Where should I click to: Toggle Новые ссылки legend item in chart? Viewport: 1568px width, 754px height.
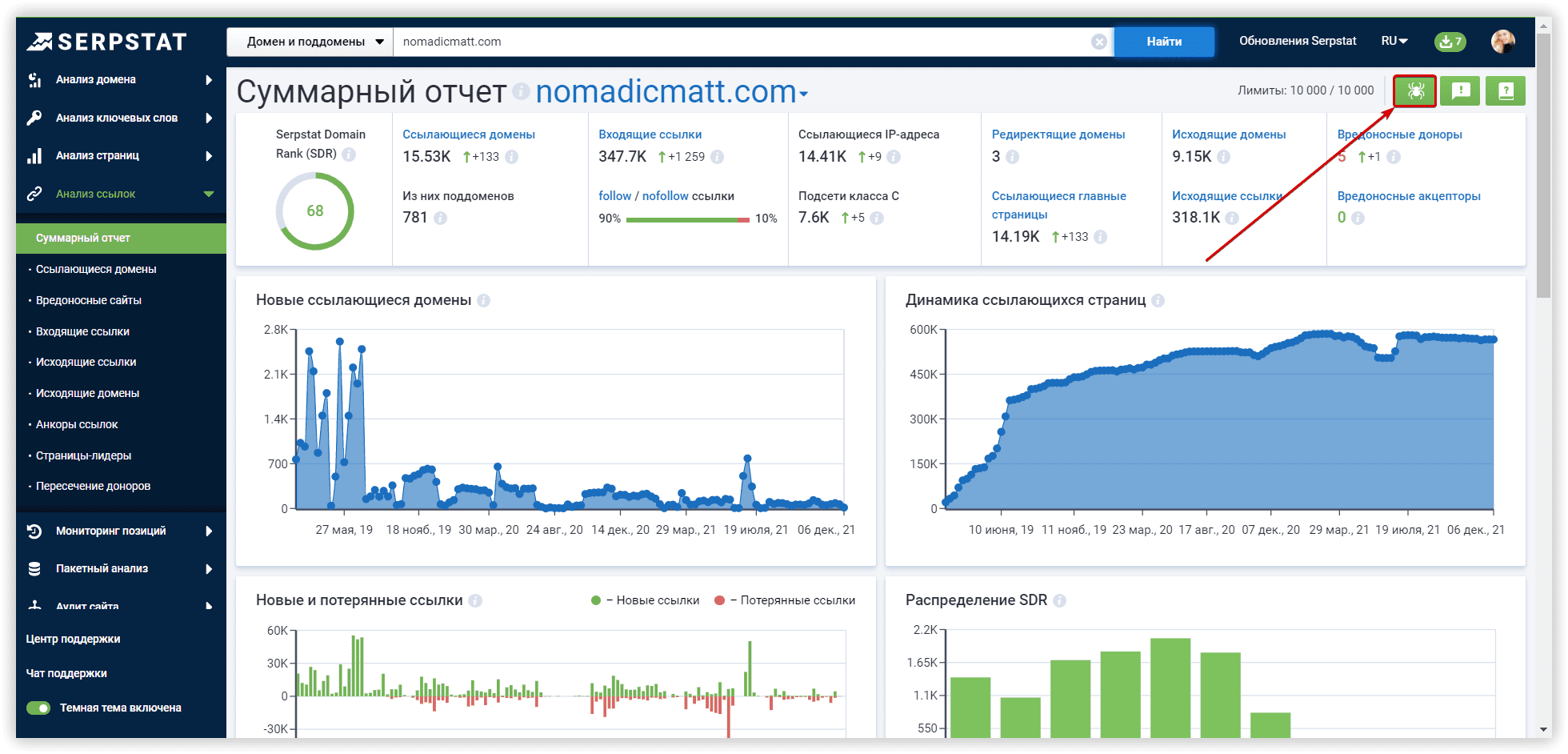click(x=646, y=600)
